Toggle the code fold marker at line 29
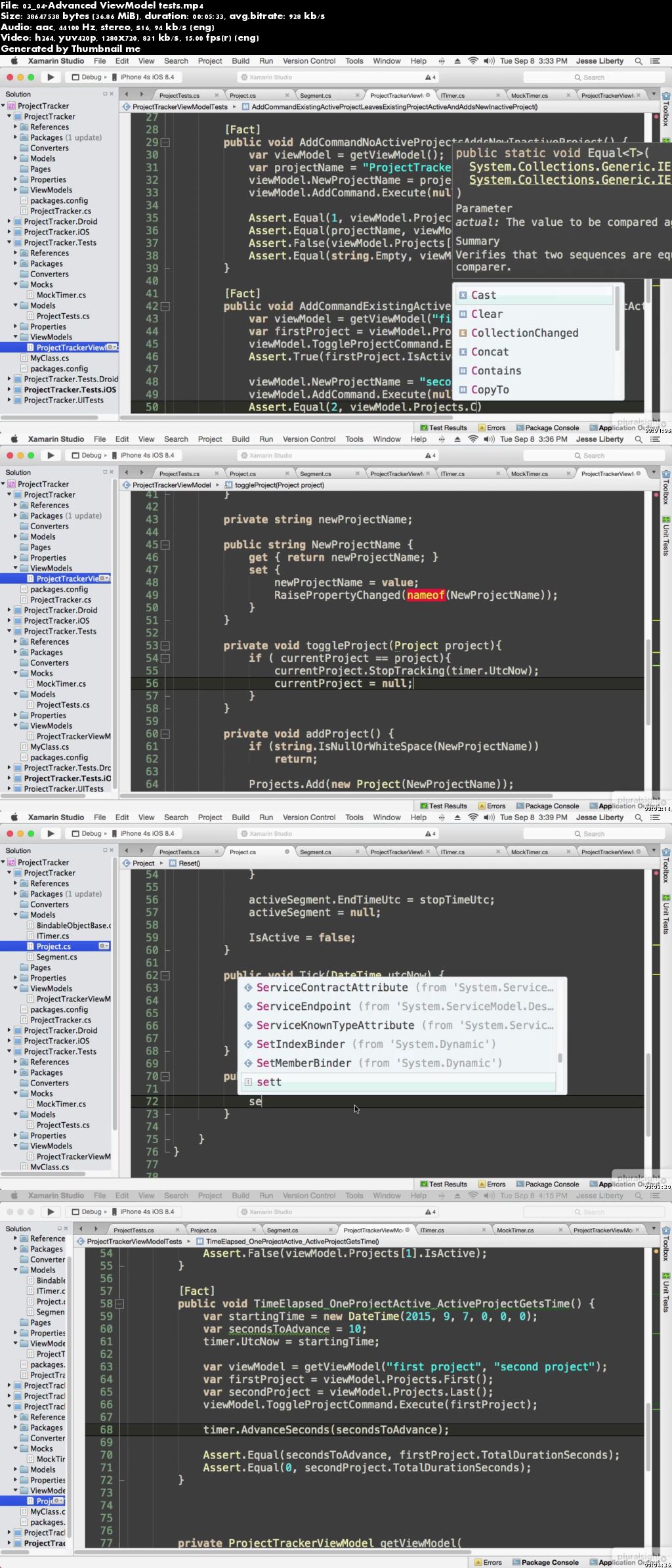The image size is (672, 1568). point(165,142)
